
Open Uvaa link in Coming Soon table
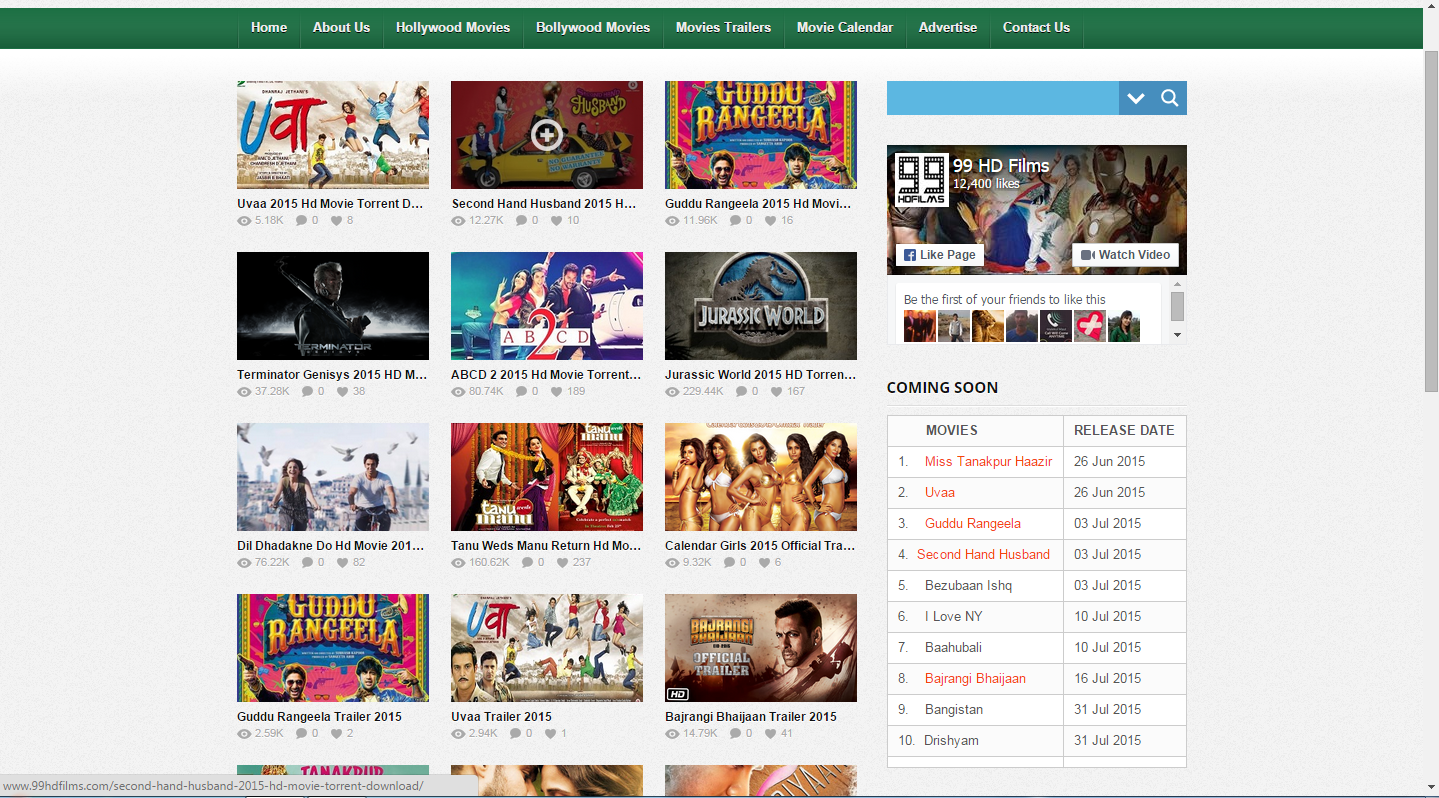(x=940, y=493)
